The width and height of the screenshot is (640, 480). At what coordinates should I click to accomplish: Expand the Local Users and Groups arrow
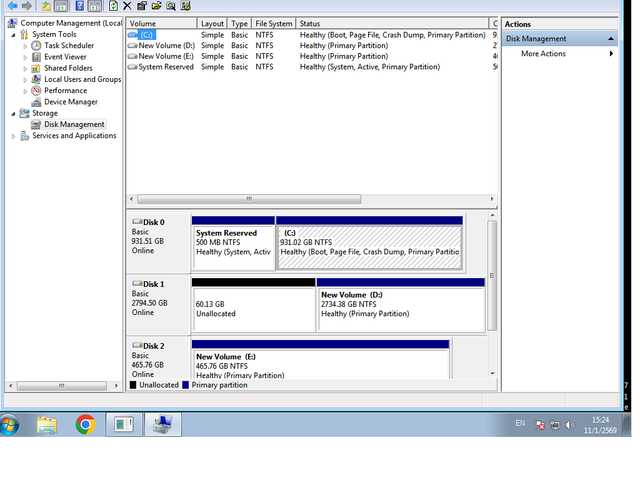pos(25,80)
